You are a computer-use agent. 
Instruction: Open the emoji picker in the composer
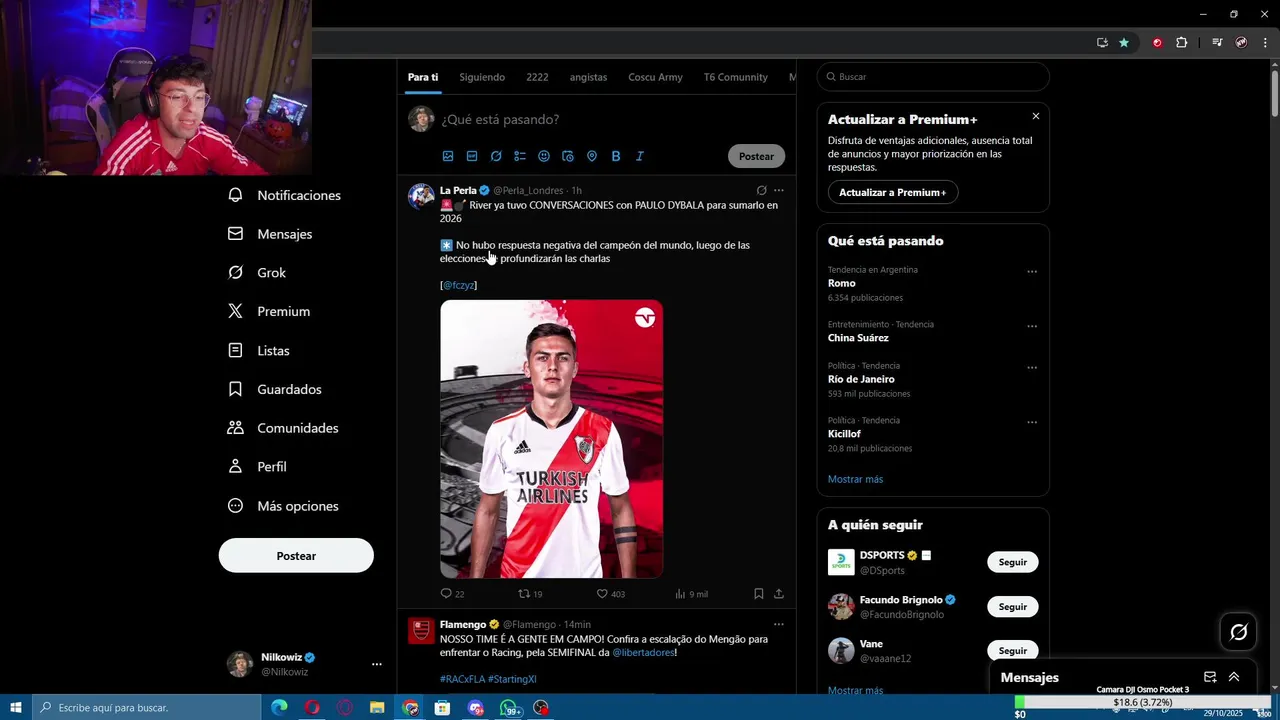[x=544, y=156]
